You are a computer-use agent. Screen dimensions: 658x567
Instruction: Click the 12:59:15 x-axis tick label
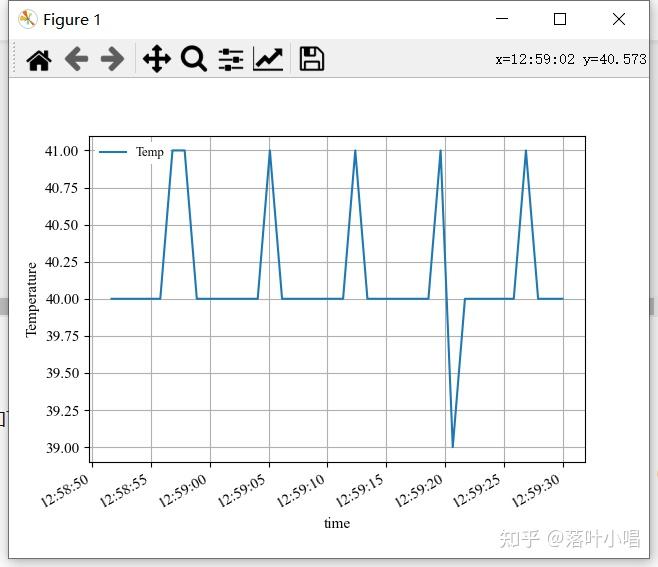pos(360,491)
